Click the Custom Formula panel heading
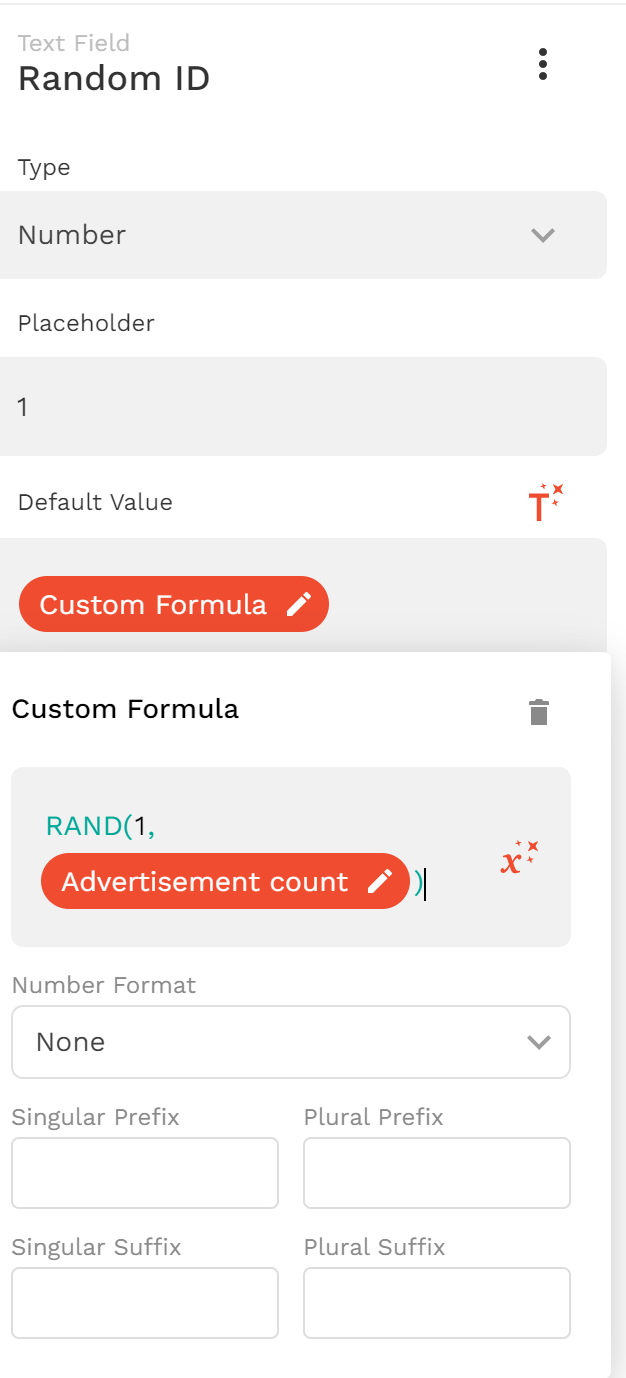 click(x=125, y=709)
